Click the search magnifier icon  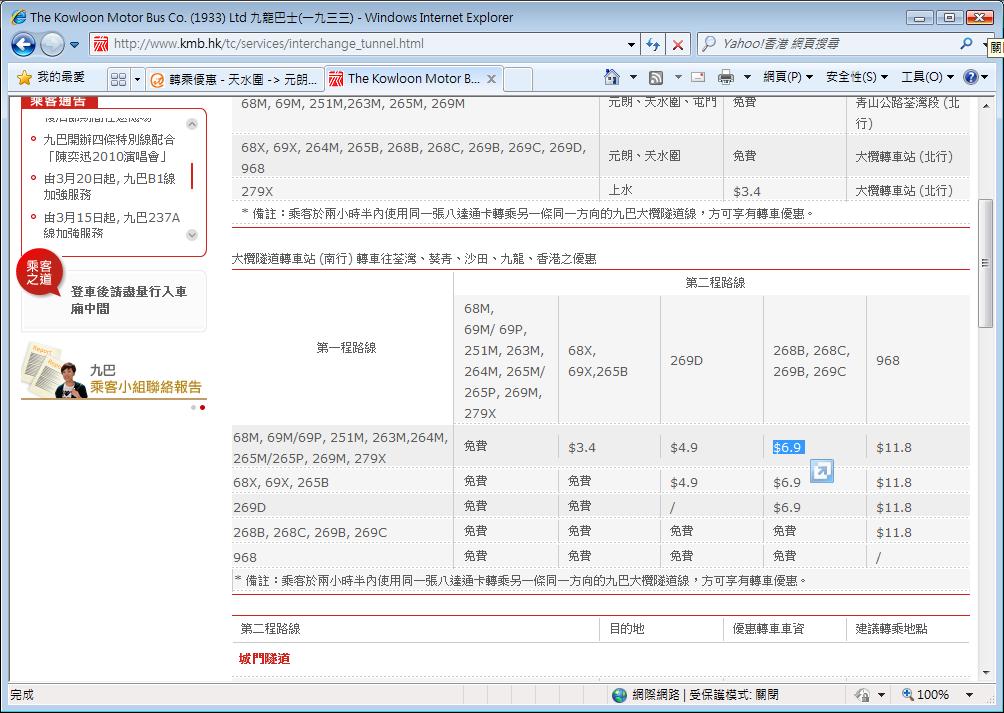pos(966,44)
